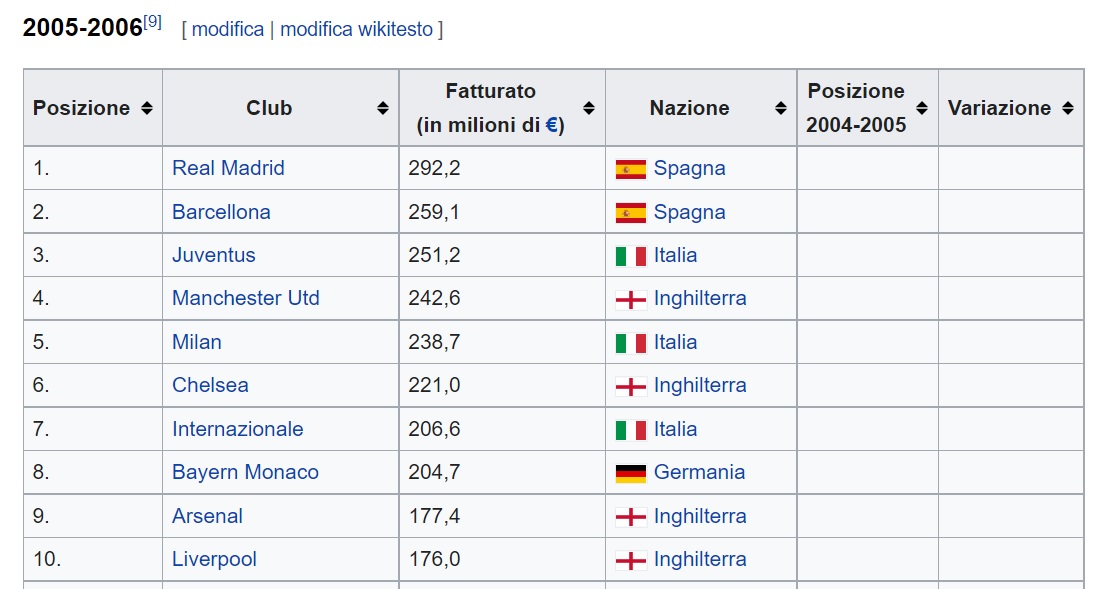Click Italy flag in Juventus row
Image resolution: width=1097 pixels, height=589 pixels.
pyautogui.click(x=630, y=257)
